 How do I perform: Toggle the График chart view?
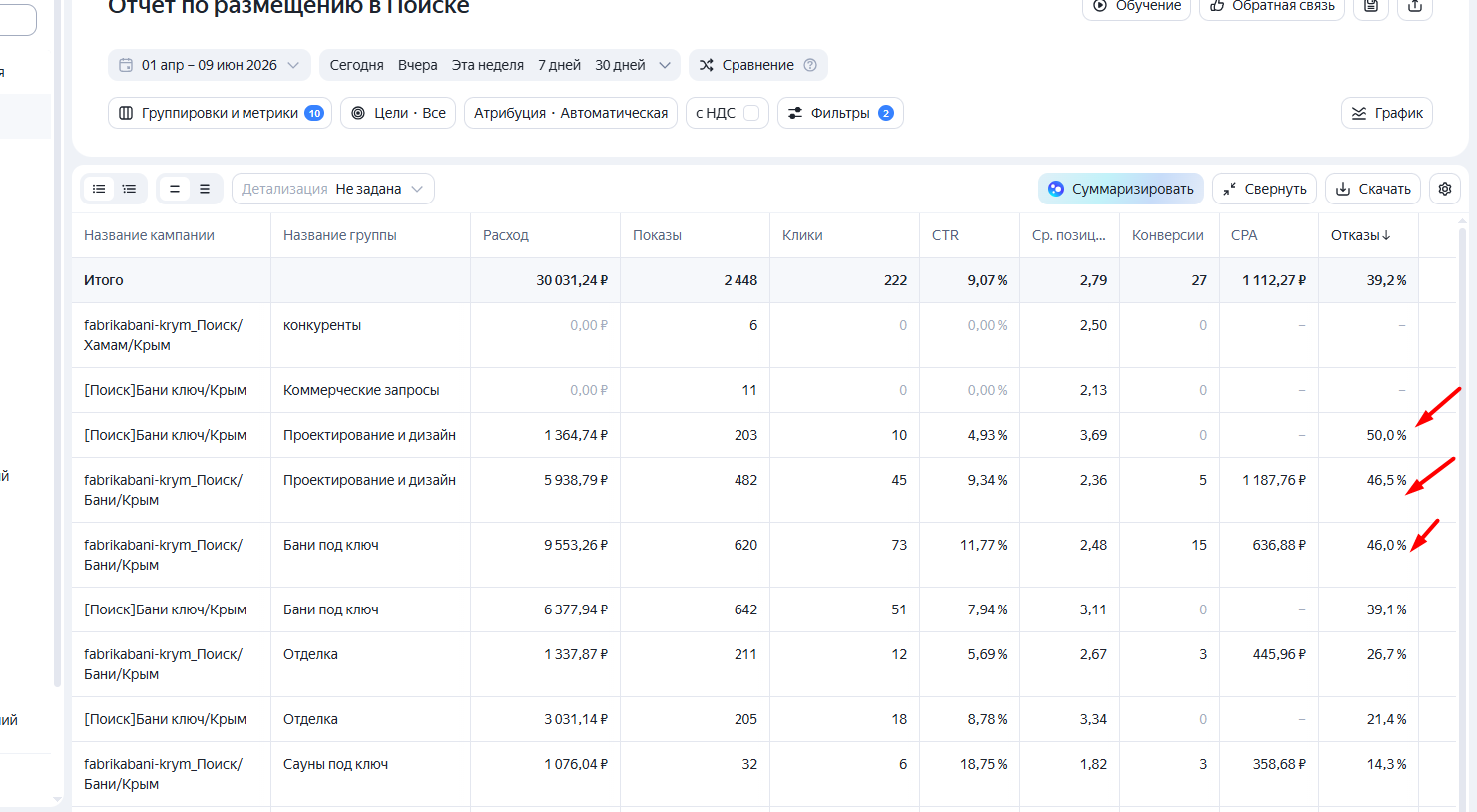[x=1387, y=113]
